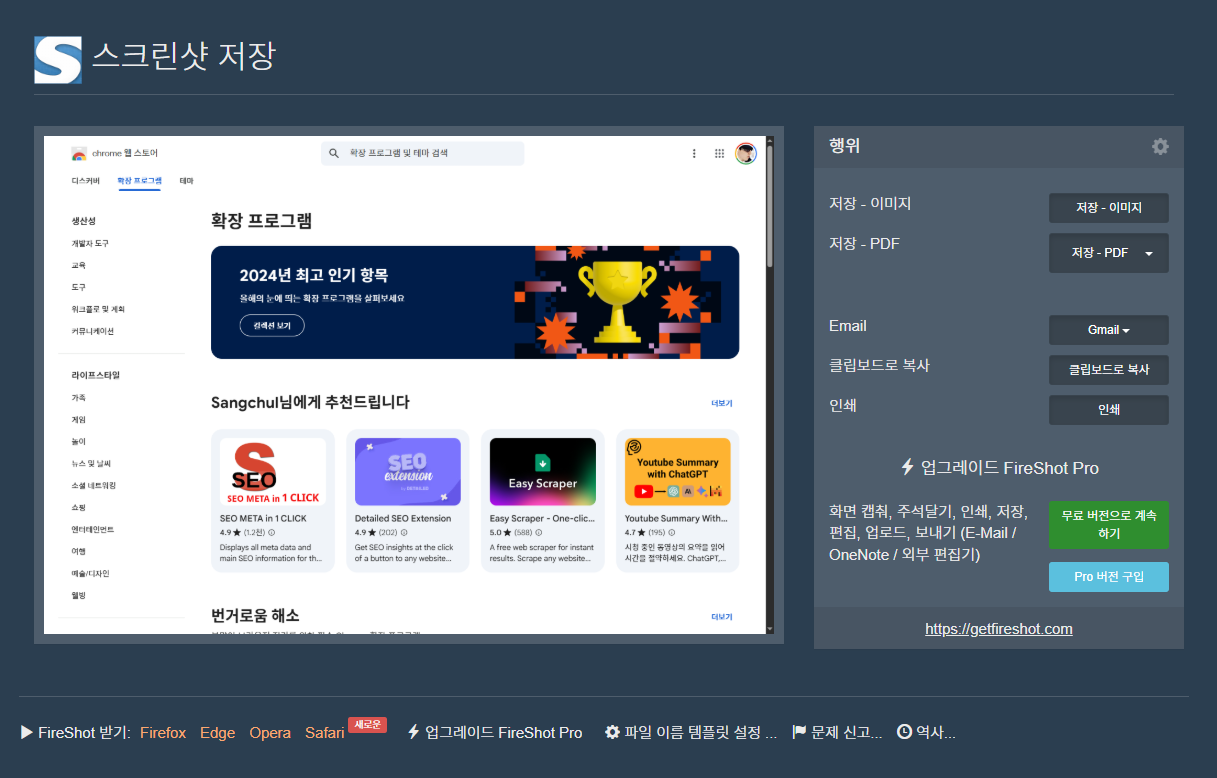Click 더보기 next to Sangchul님에게 추천드립니다
The width and height of the screenshot is (1217, 778).
(722, 403)
